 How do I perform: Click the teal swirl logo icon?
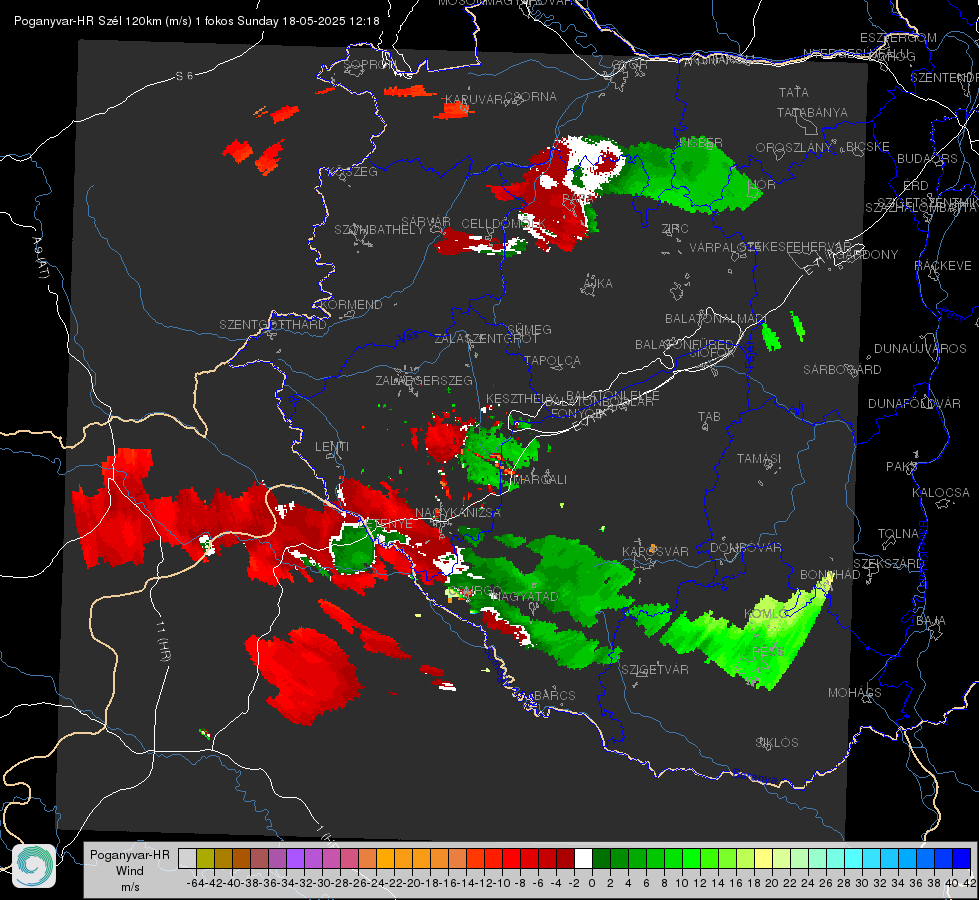34,866
